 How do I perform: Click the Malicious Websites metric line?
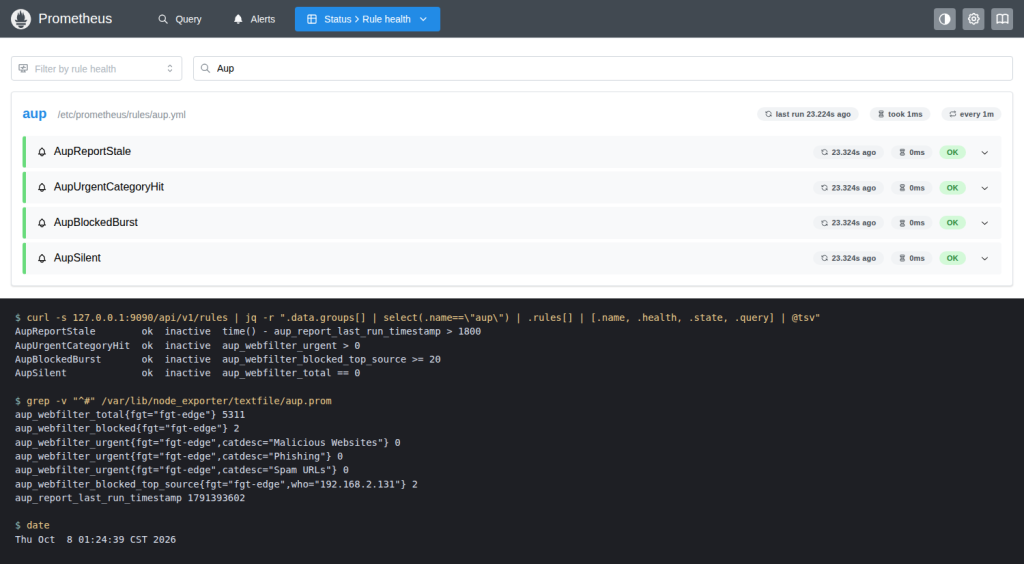coord(208,443)
